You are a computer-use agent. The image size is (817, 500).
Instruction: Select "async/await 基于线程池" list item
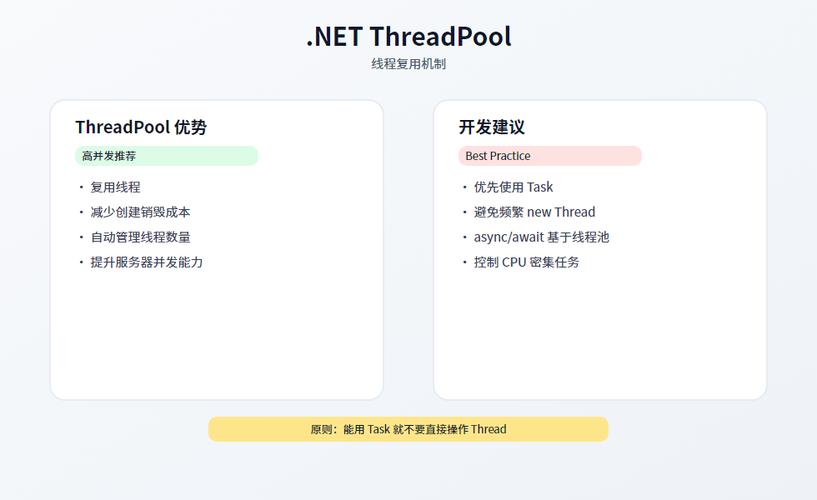[x=541, y=237]
